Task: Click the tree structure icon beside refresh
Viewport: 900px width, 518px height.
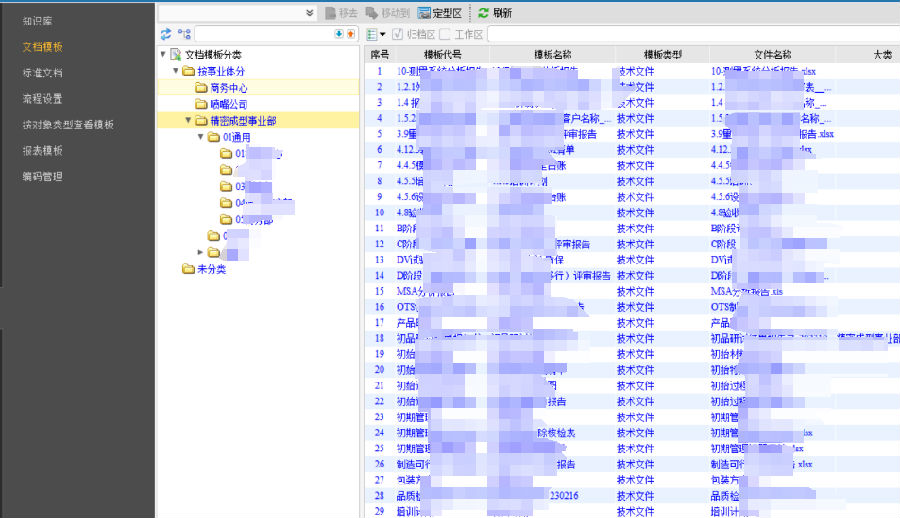Action: pos(184,34)
